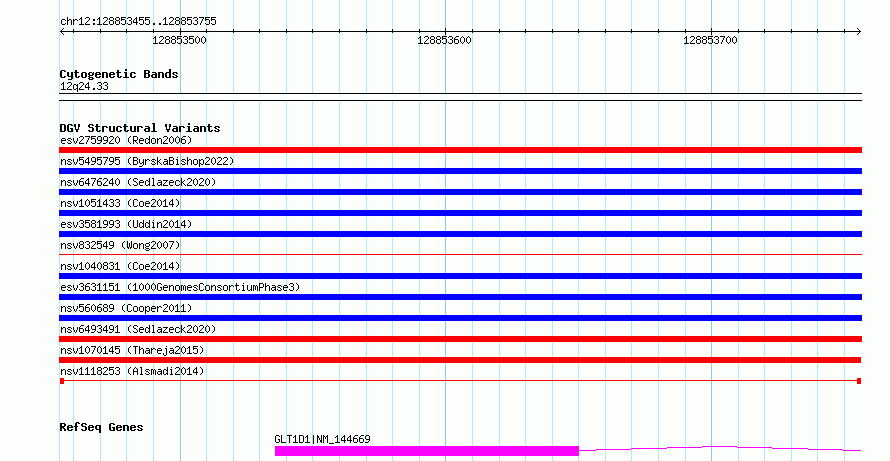The height and width of the screenshot is (461, 890).
Task: Click the 128853600 ruler position label
Action: (444, 40)
